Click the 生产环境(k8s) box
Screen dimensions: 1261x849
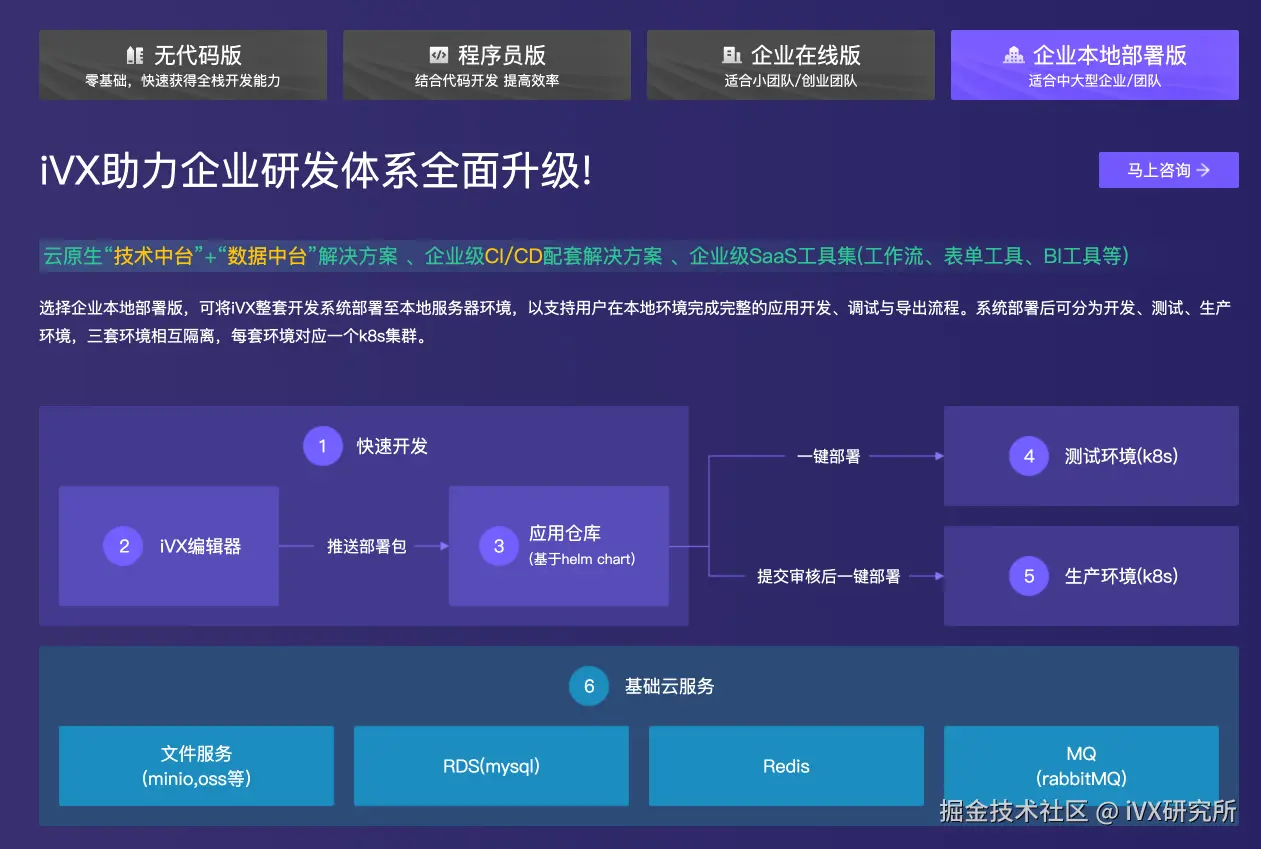tap(1092, 576)
